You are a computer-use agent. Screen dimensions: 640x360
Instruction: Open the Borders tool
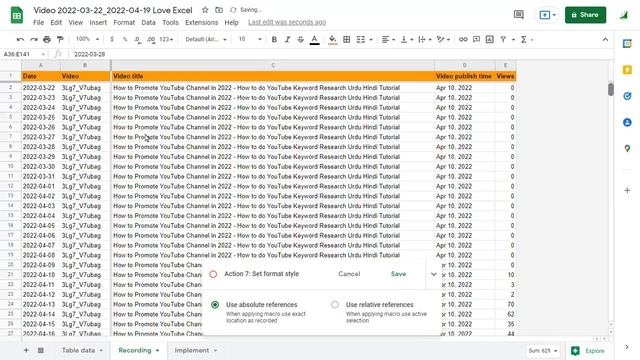[x=347, y=40]
